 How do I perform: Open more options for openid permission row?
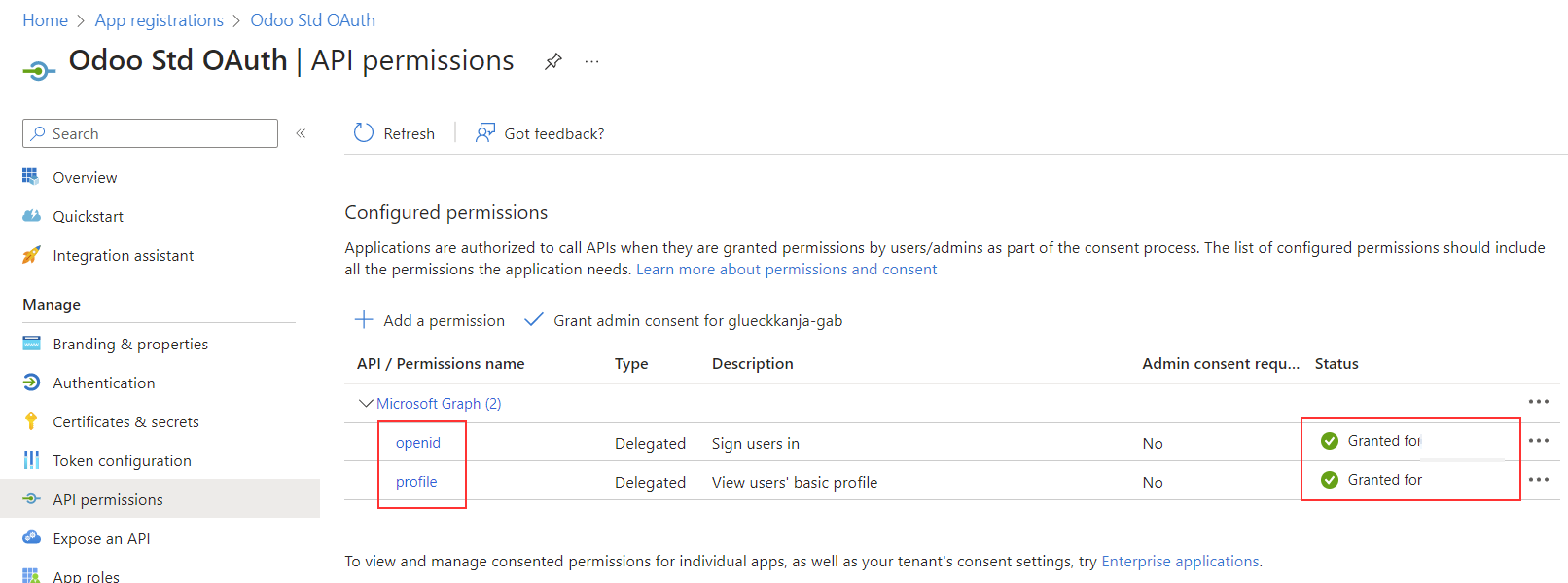pos(1538,441)
